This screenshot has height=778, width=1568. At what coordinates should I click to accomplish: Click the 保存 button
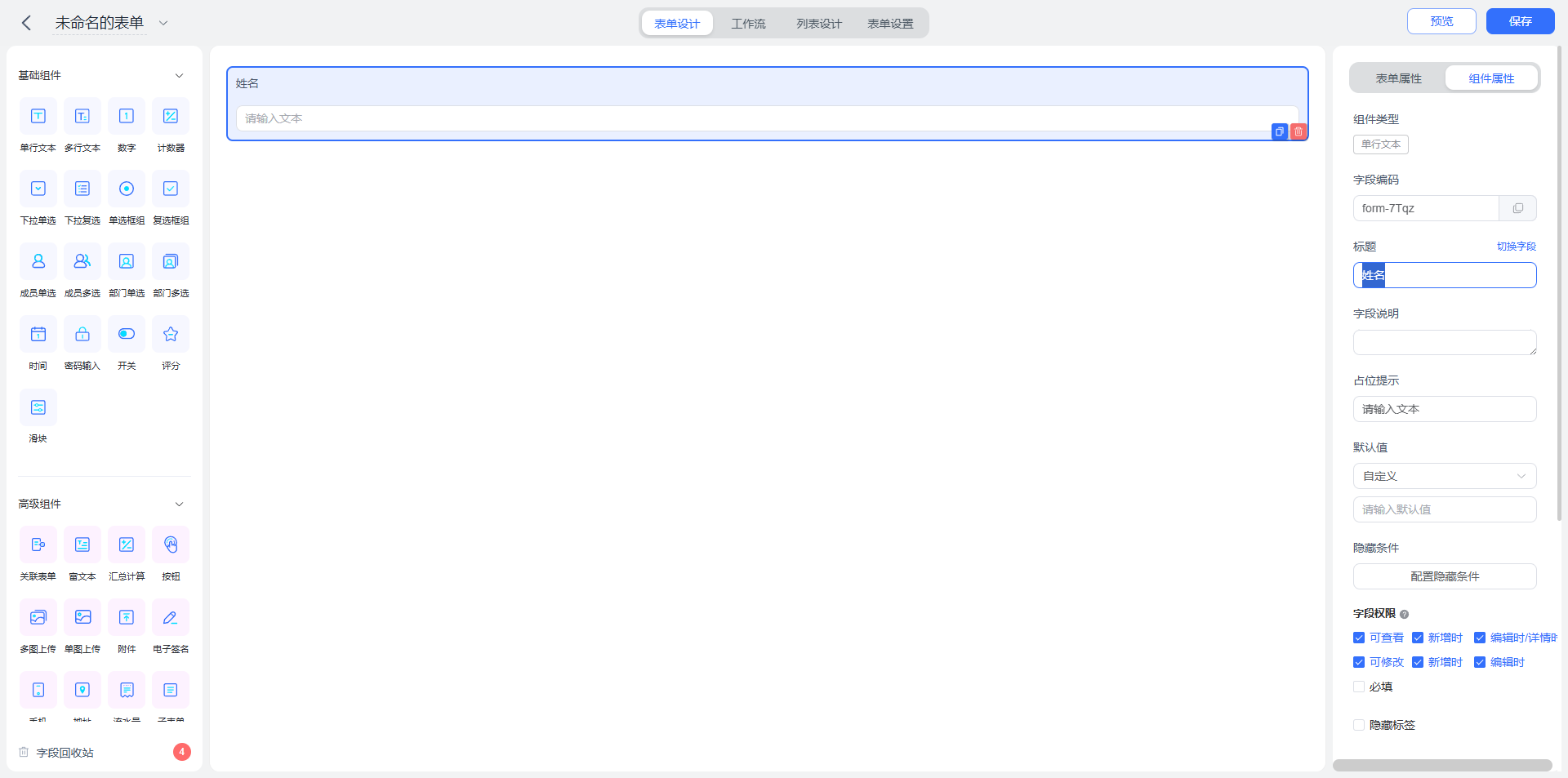(x=1520, y=21)
